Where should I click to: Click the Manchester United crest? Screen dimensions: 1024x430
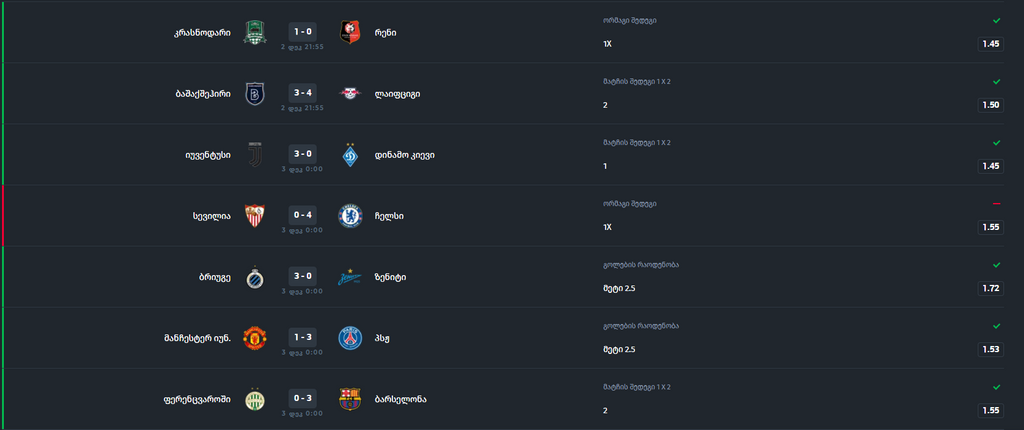pyautogui.click(x=255, y=338)
